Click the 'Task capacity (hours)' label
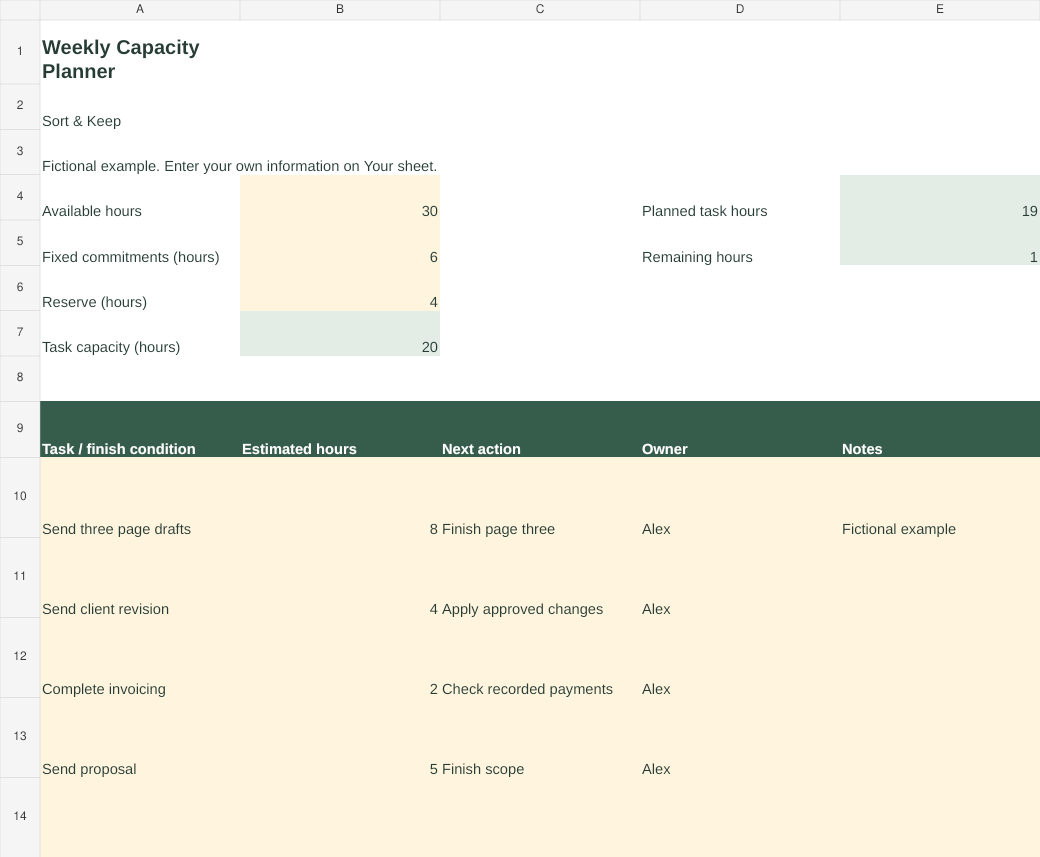The width and height of the screenshot is (1040, 857). (x=140, y=334)
